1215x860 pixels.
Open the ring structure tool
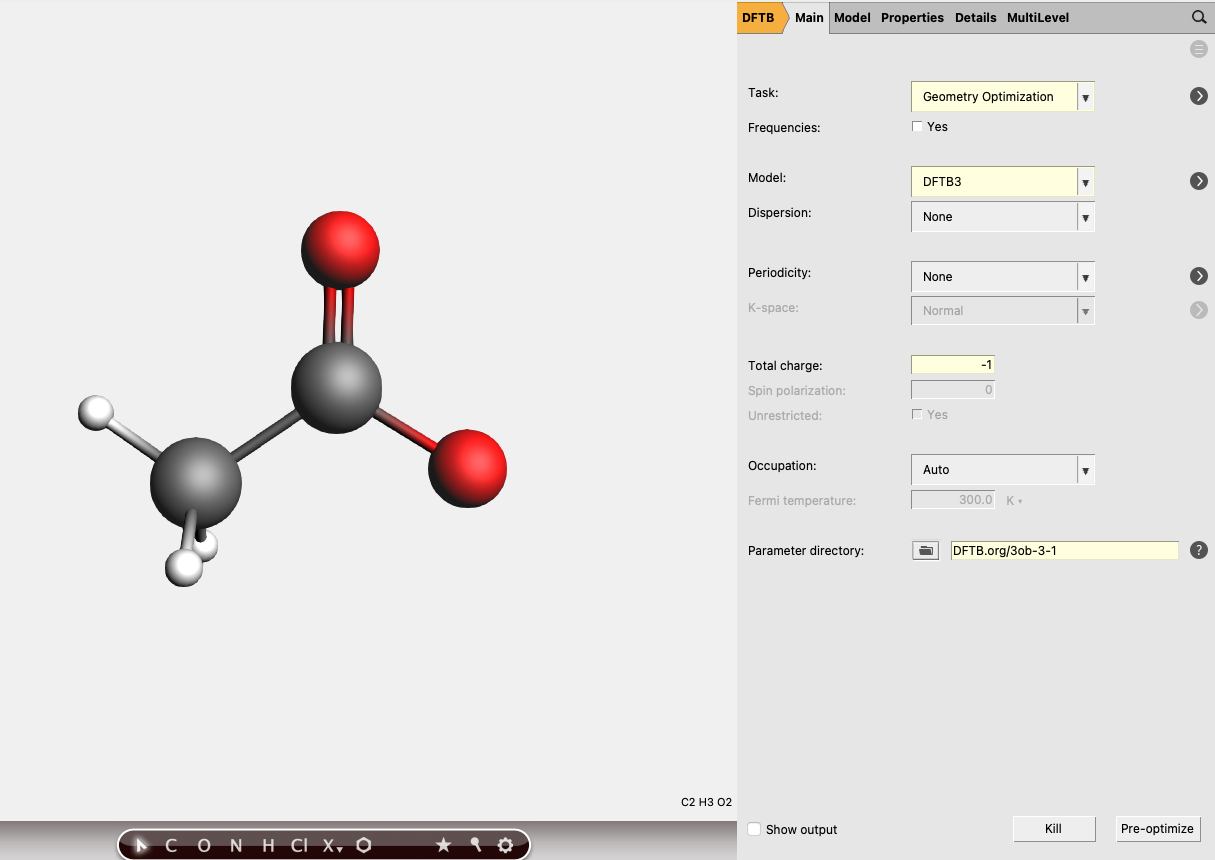click(x=362, y=845)
